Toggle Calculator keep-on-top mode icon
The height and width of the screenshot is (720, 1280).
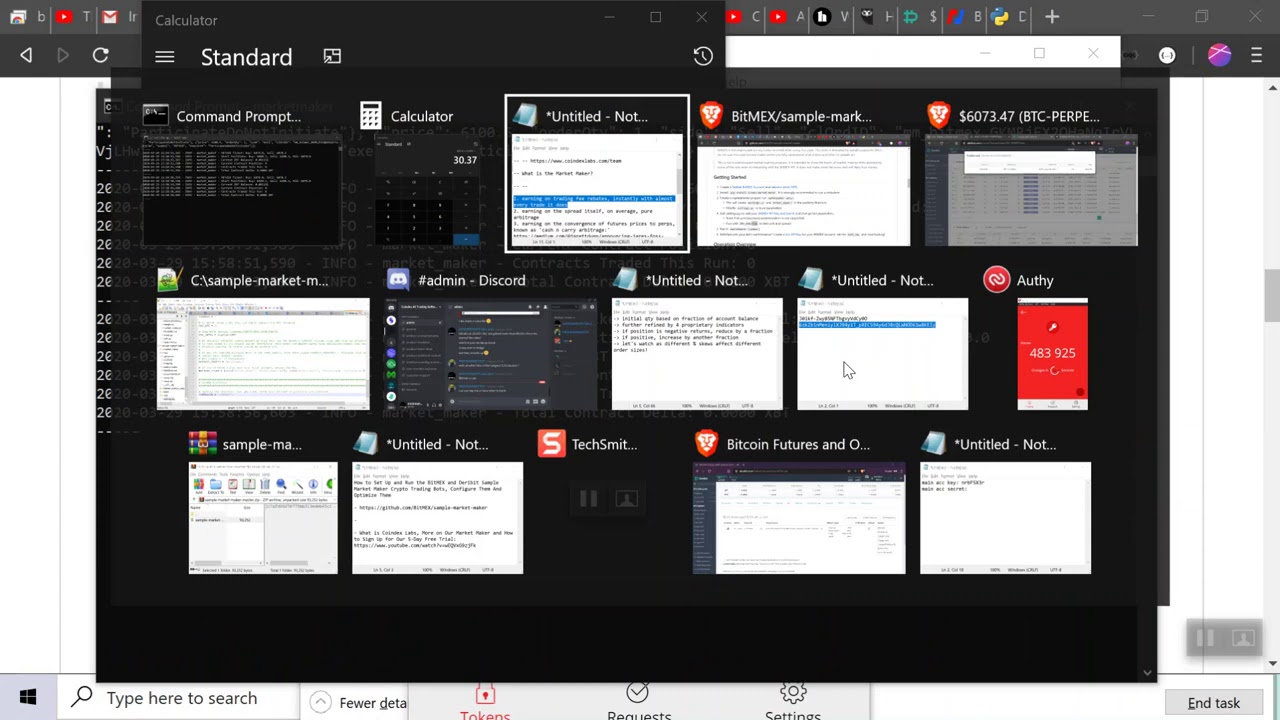point(332,57)
